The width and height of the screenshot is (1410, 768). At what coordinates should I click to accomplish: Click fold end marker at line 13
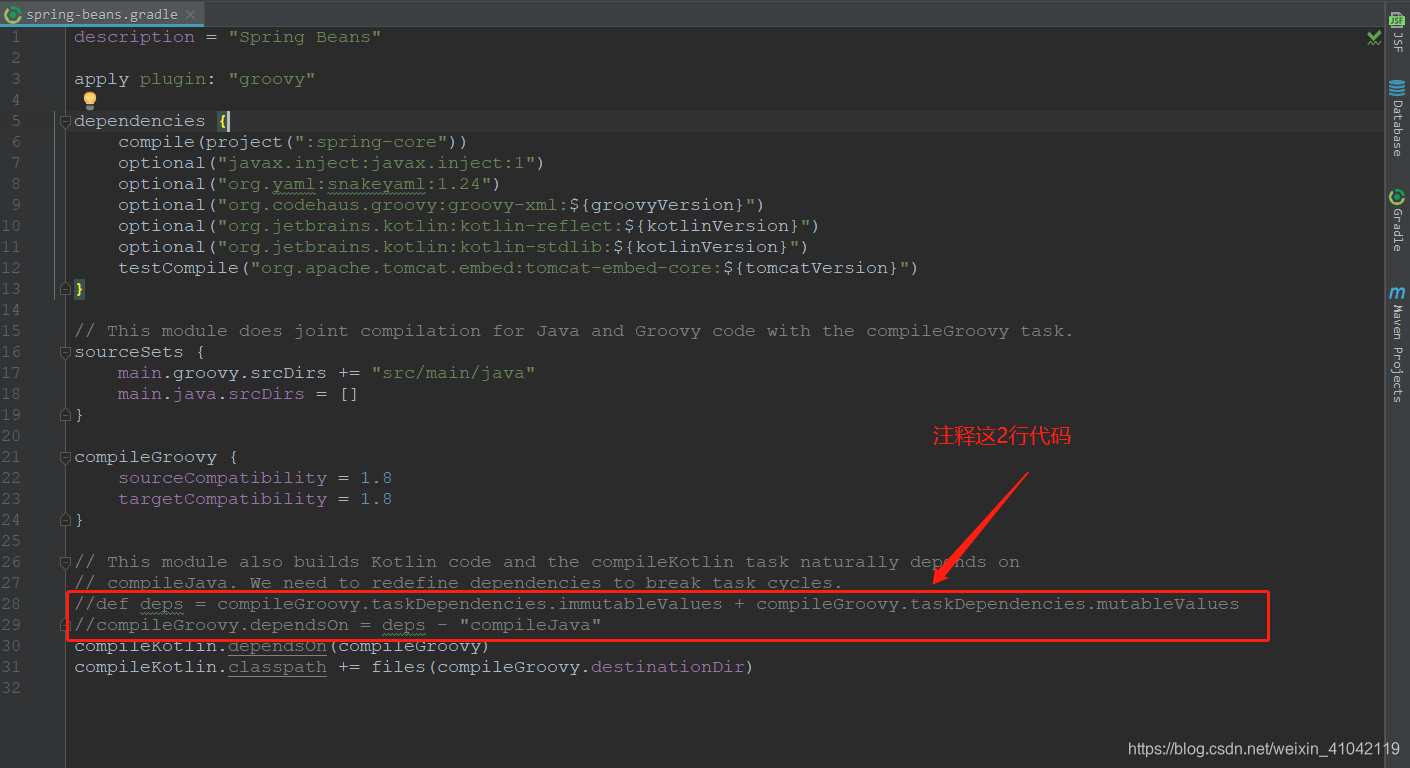pyautogui.click(x=65, y=289)
